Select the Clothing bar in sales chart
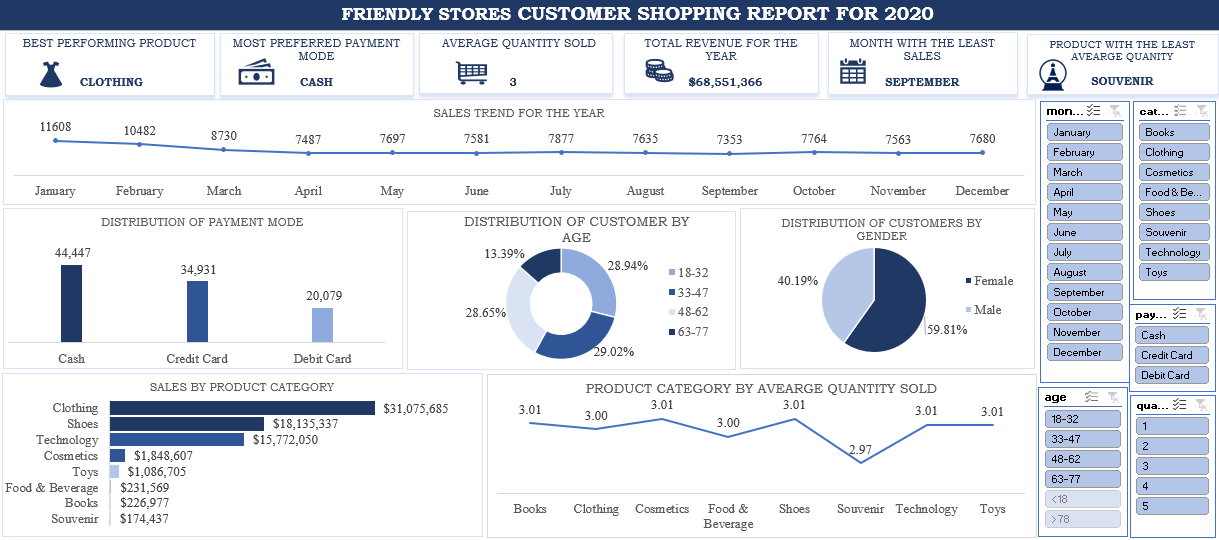The image size is (1219, 540). [242, 408]
